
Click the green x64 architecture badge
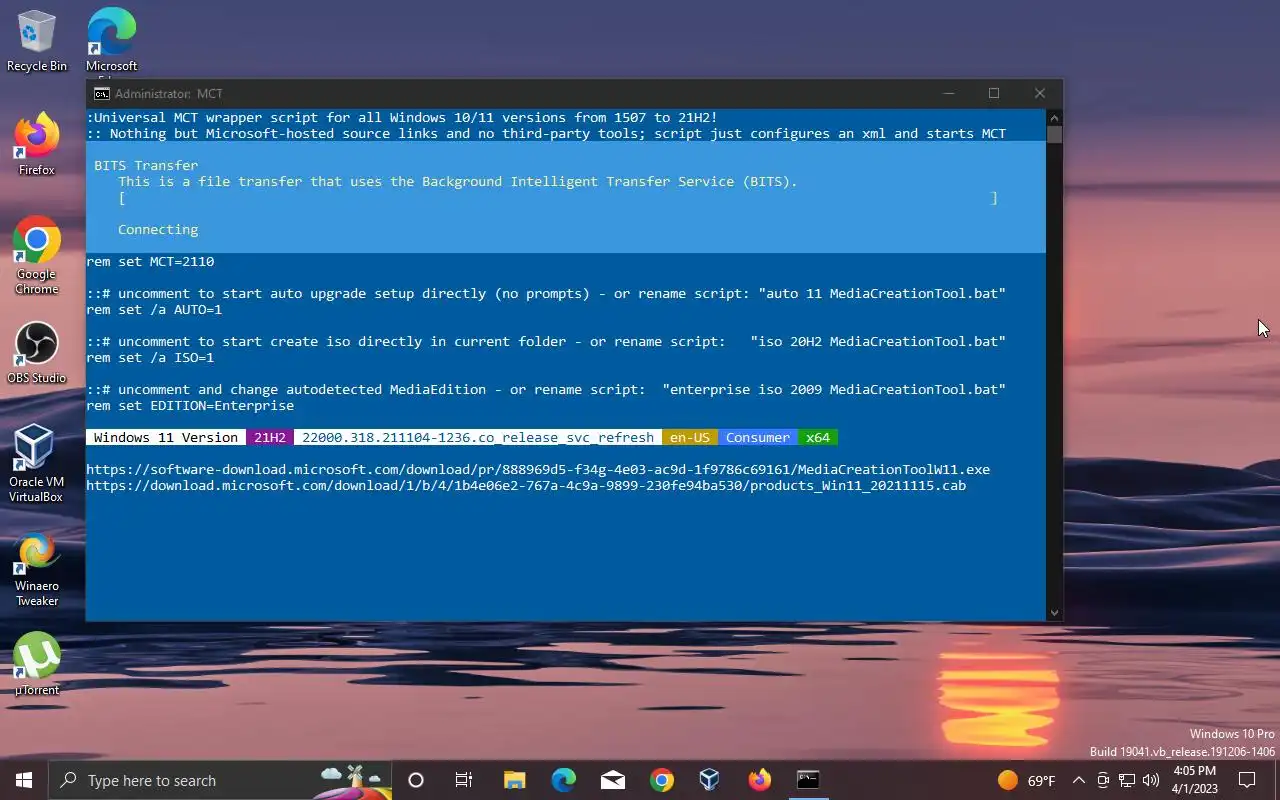tap(818, 437)
